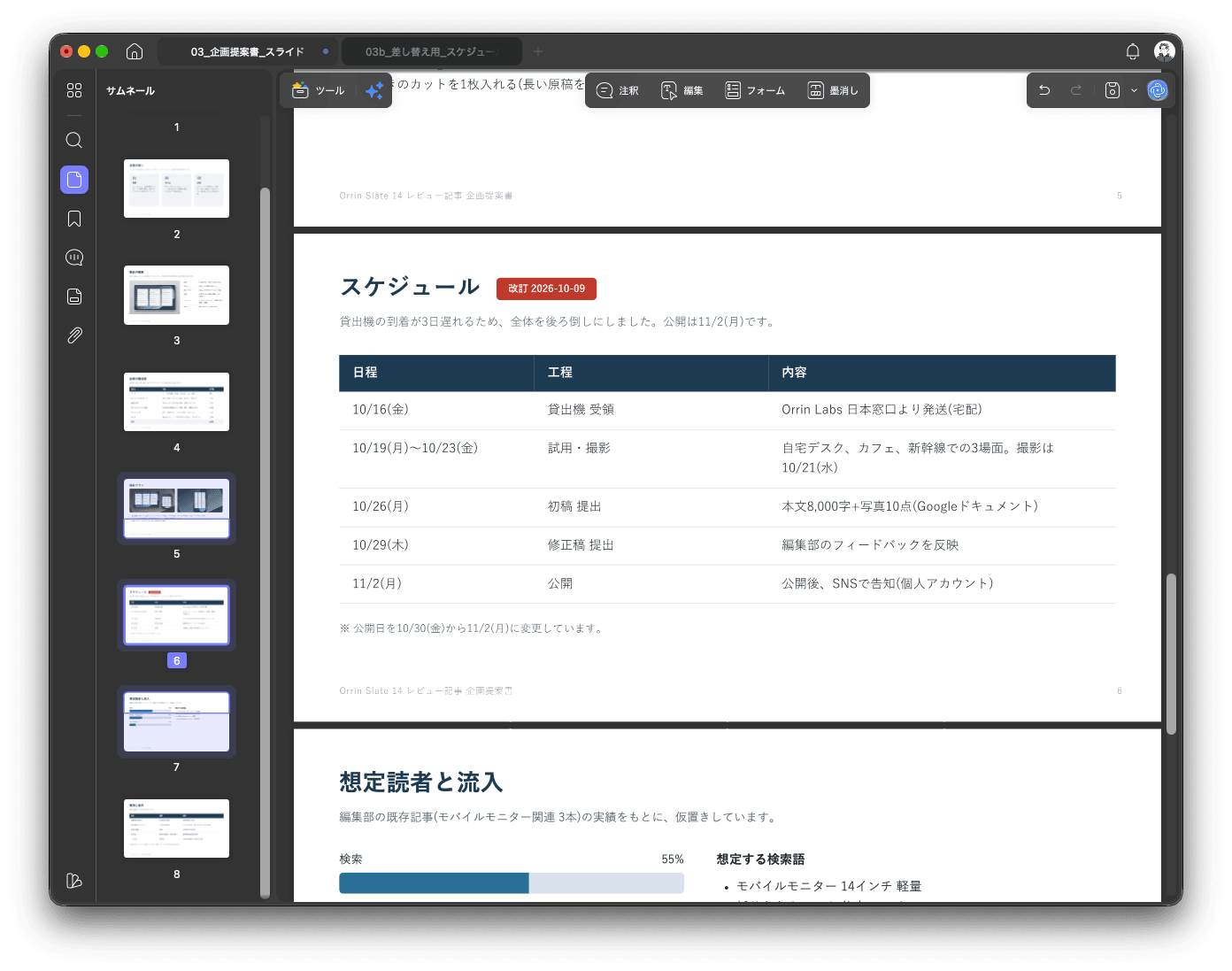The height and width of the screenshot is (971, 1232).
Task: Open the search panel magnifier icon
Action: pyautogui.click(x=74, y=140)
